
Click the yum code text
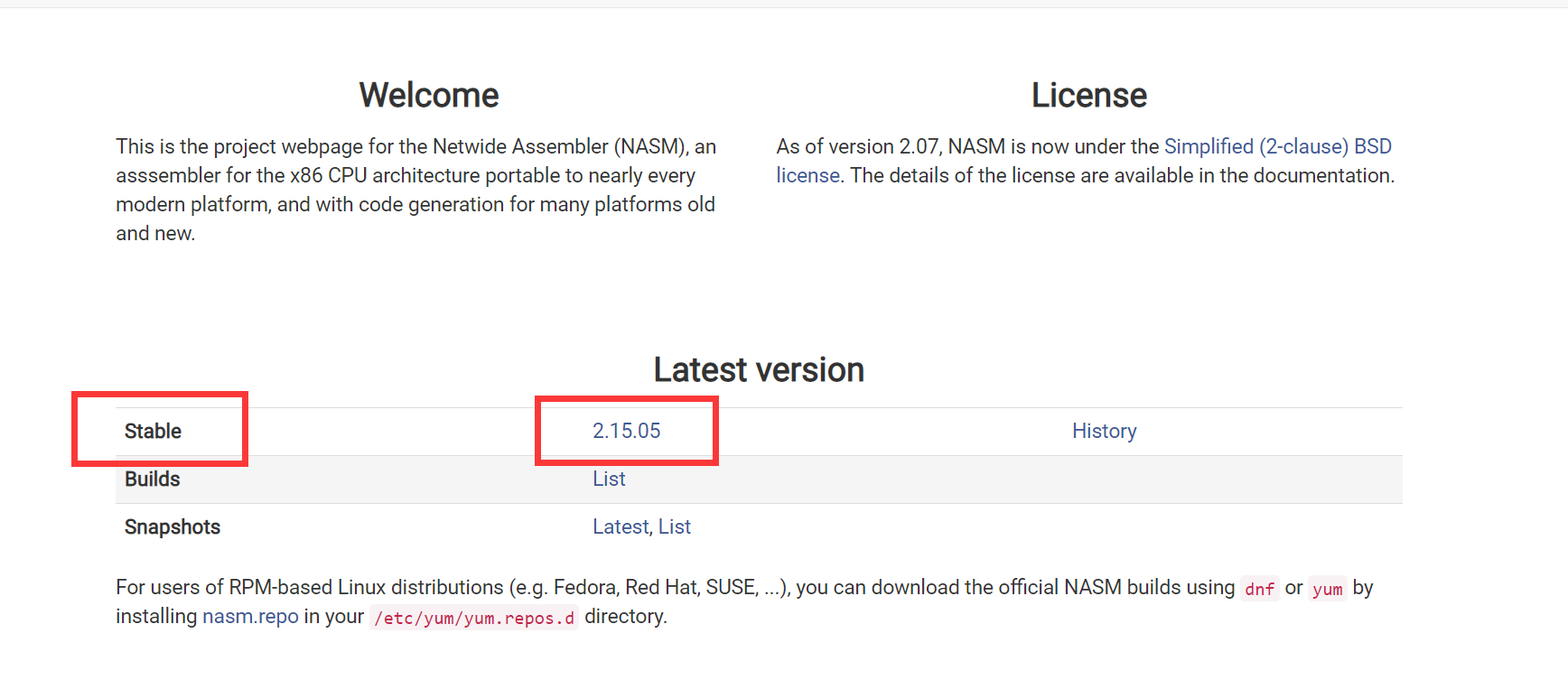click(x=1327, y=589)
